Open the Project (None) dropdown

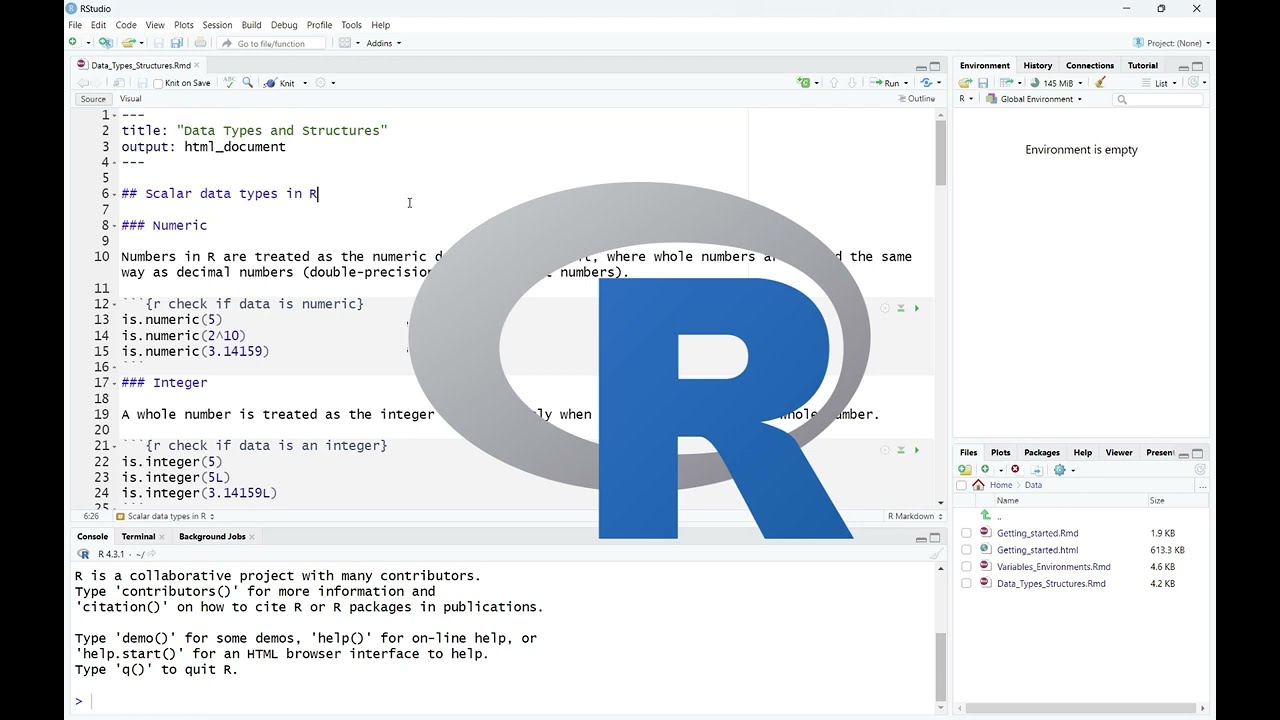coord(1172,43)
